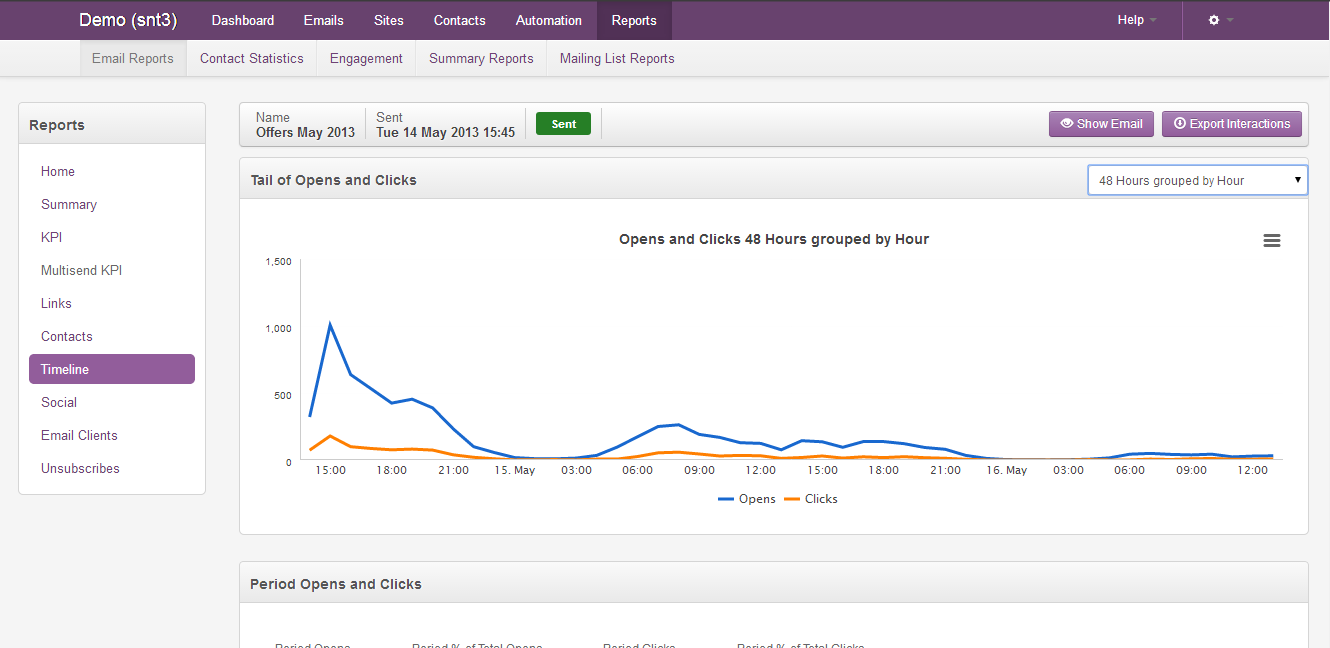Screen dimensions: 1330x648
Task: Click the Demo (snt3) brand title
Action: click(x=128, y=20)
